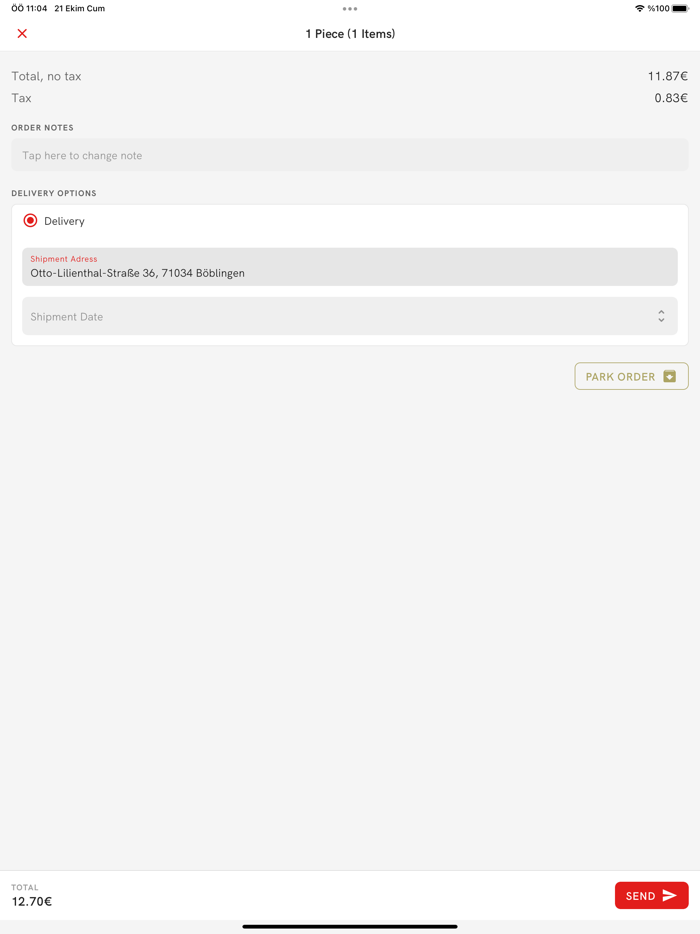Close the order summary with red X
This screenshot has width=700, height=934.
(22, 33)
